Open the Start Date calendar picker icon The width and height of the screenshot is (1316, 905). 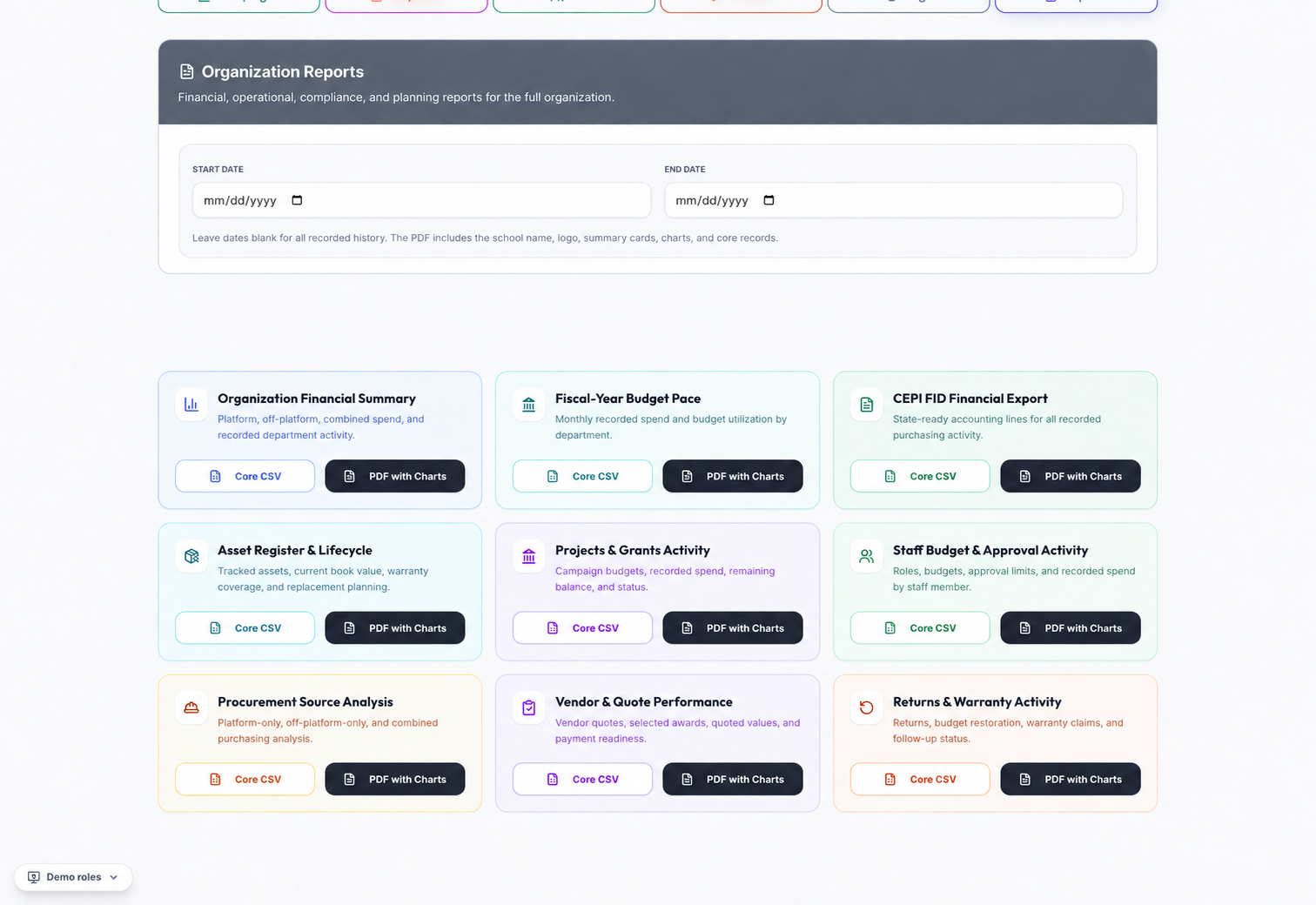[x=297, y=200]
